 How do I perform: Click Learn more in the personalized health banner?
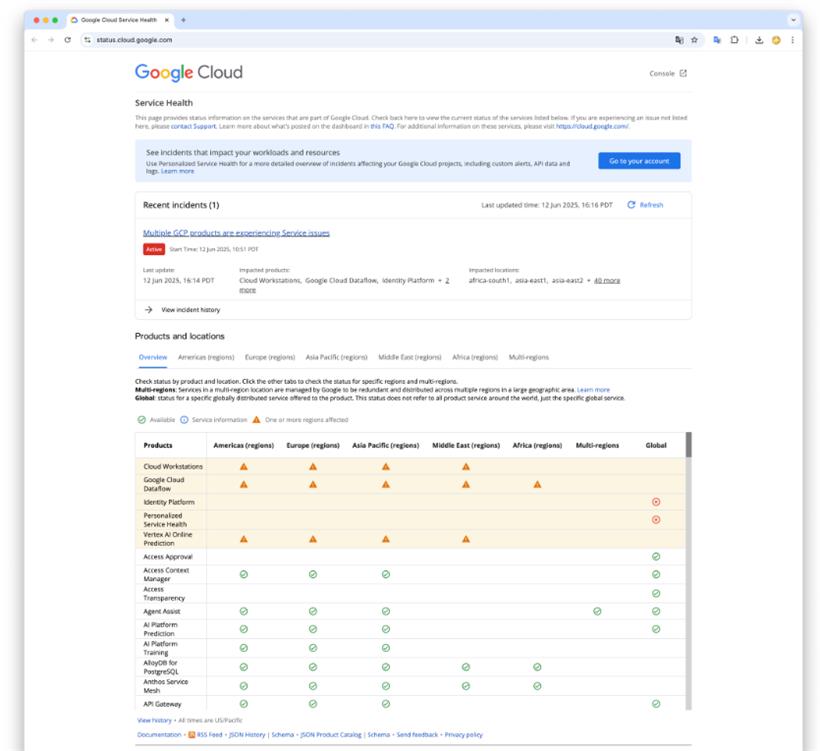pyautogui.click(x=177, y=171)
